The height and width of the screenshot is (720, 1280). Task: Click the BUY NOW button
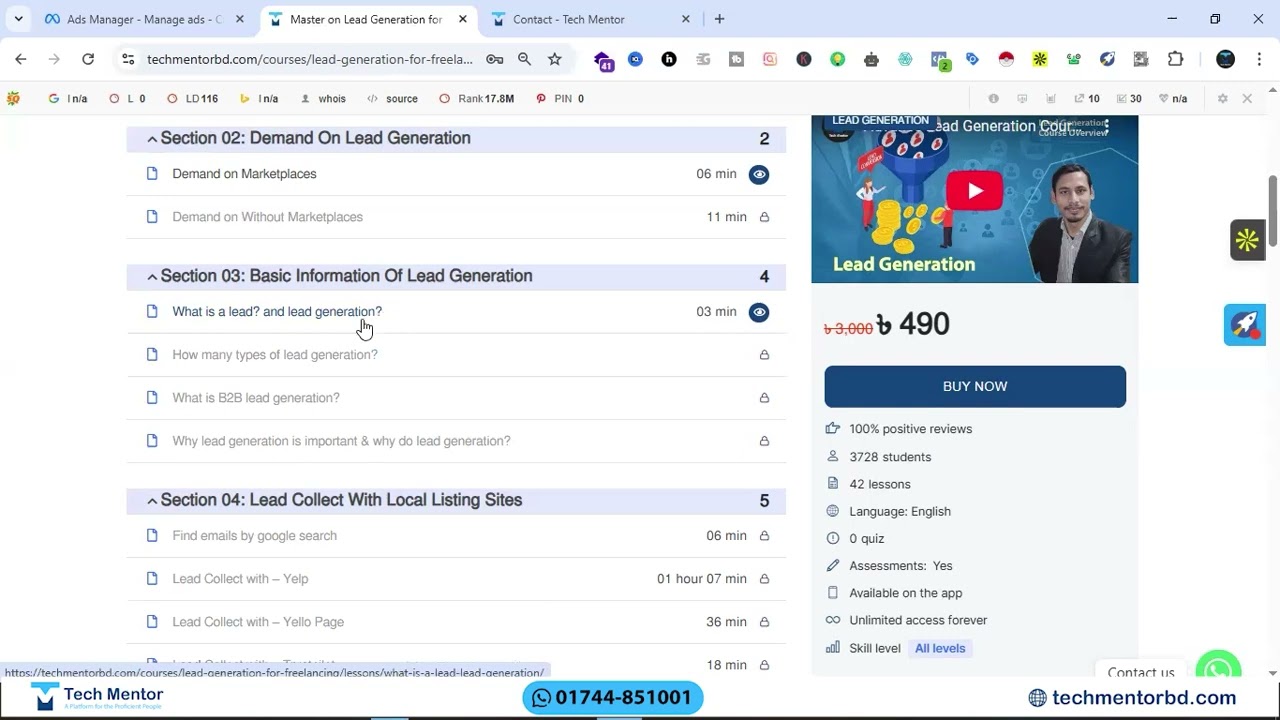coord(975,386)
